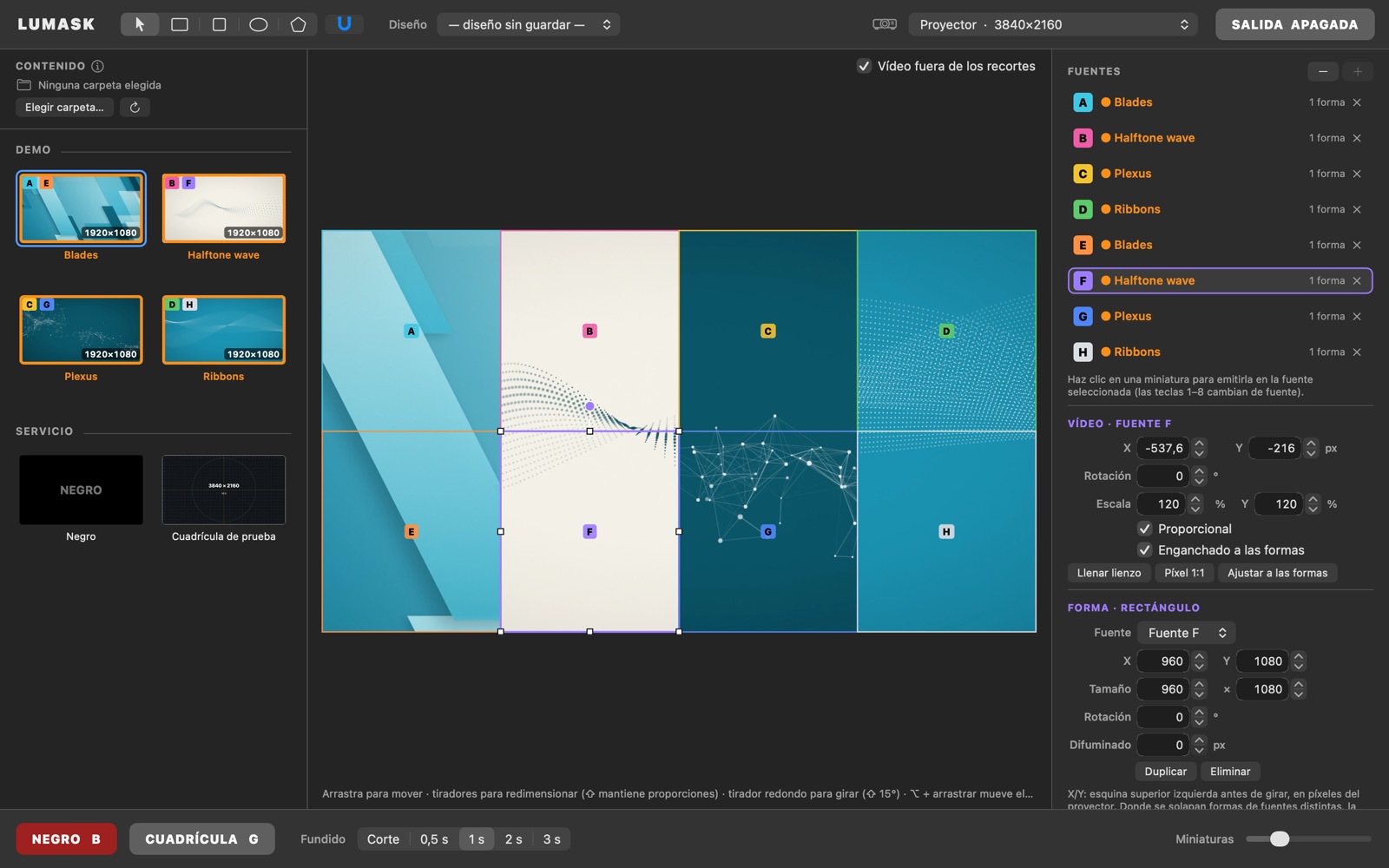Image resolution: width=1389 pixels, height=868 pixels.
Task: Click the shape Tamaño width field
Action: tap(1165, 689)
